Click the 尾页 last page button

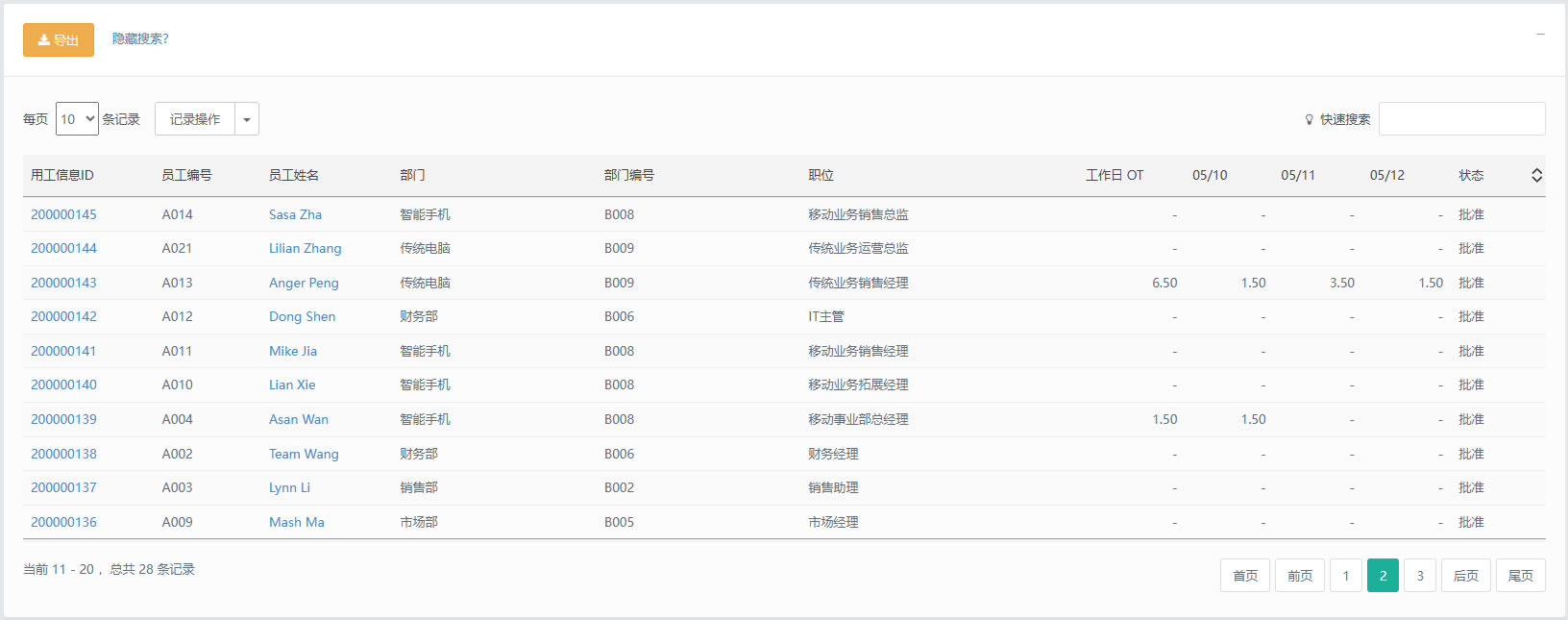point(1520,576)
